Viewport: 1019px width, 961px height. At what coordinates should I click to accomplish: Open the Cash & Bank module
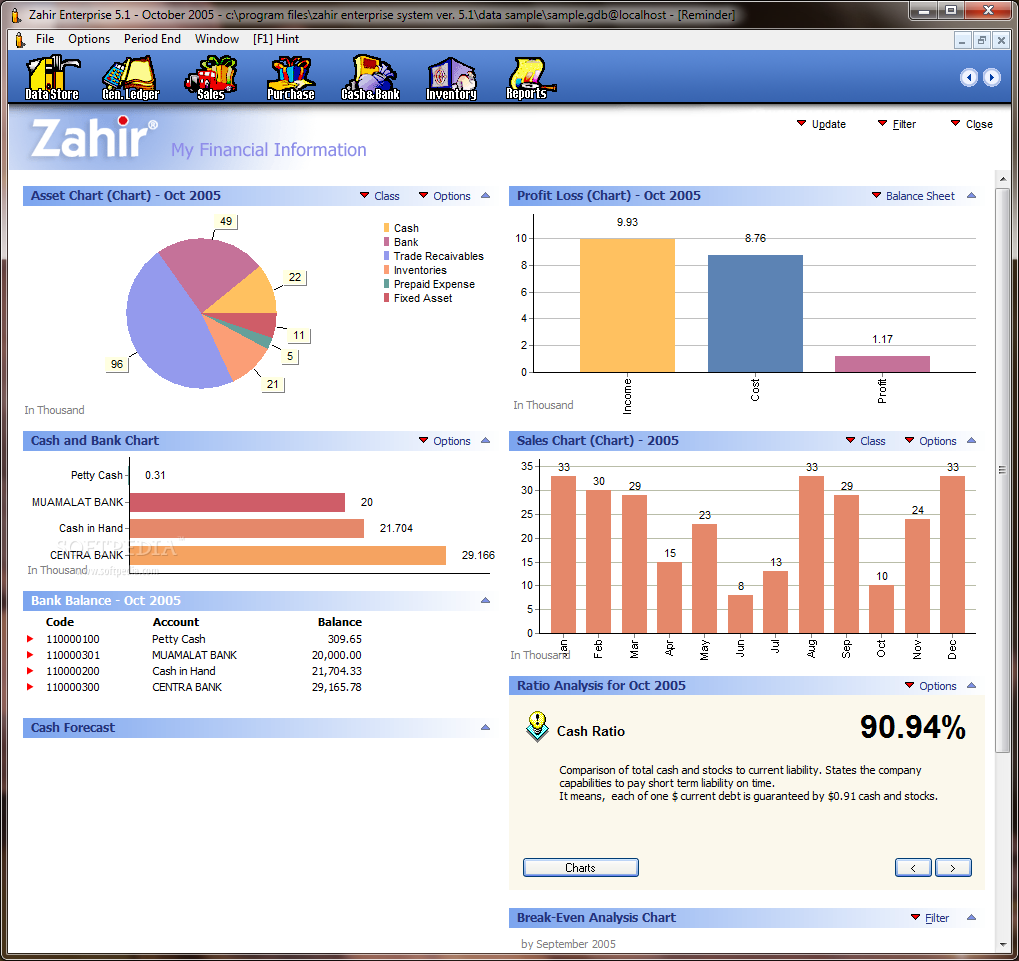pyautogui.click(x=370, y=78)
